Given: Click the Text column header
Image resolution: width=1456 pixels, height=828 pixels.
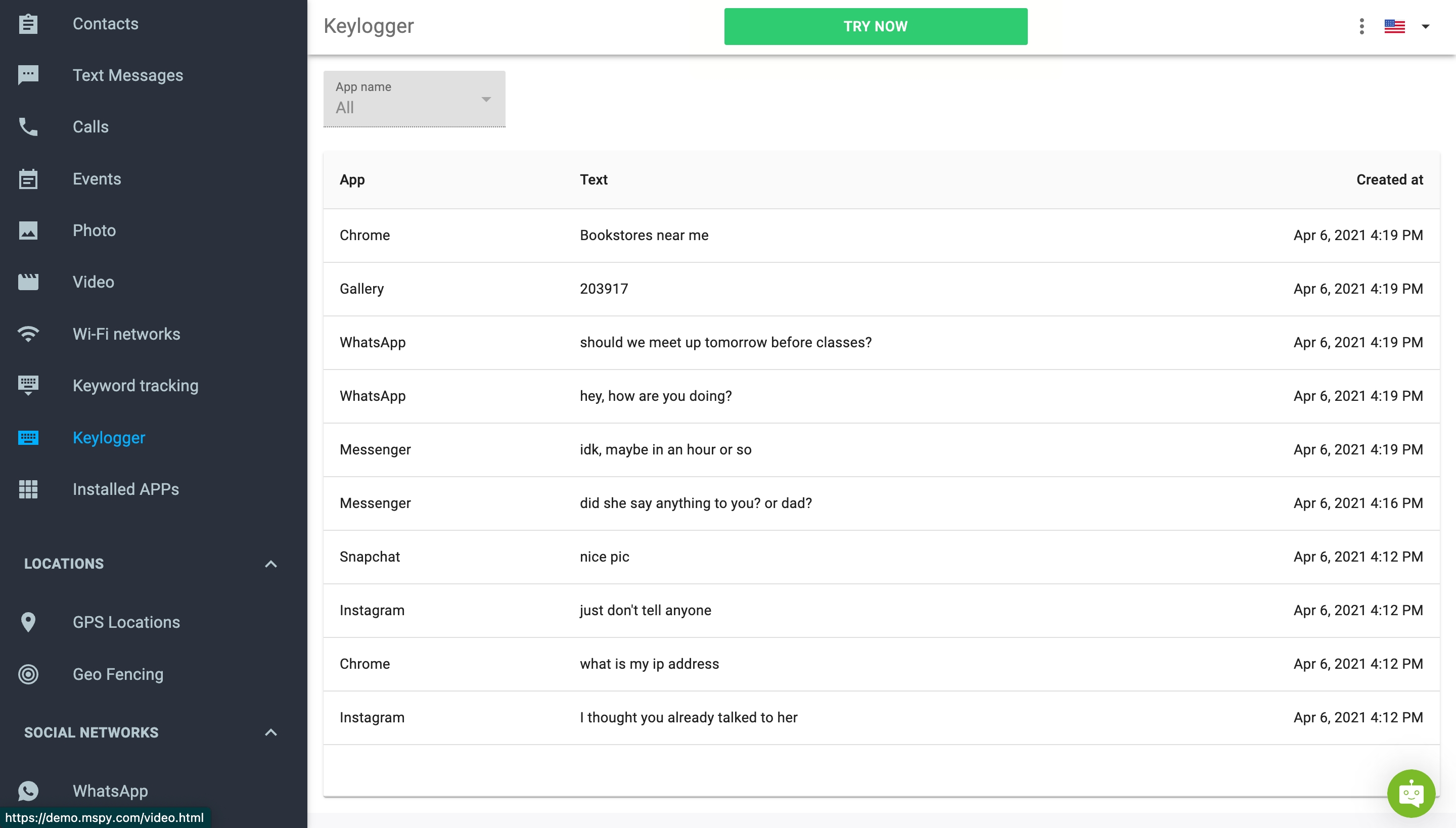Looking at the screenshot, I should (593, 180).
